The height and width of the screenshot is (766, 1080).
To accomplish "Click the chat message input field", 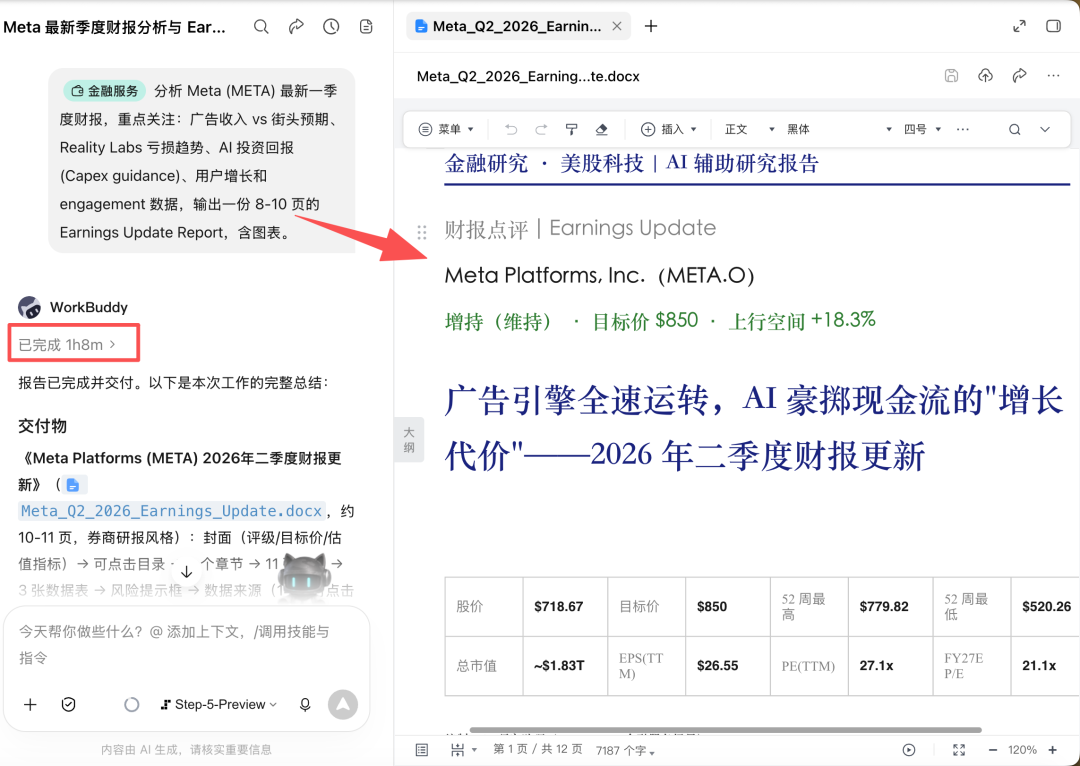I will click(x=186, y=645).
